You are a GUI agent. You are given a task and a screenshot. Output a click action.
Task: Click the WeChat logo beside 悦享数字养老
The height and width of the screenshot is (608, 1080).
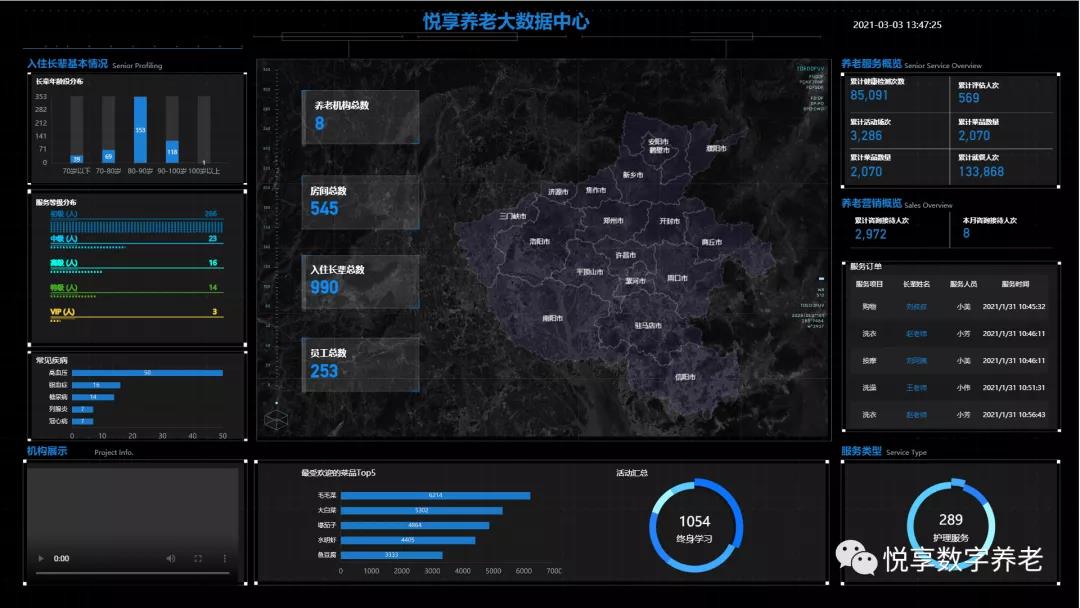858,559
